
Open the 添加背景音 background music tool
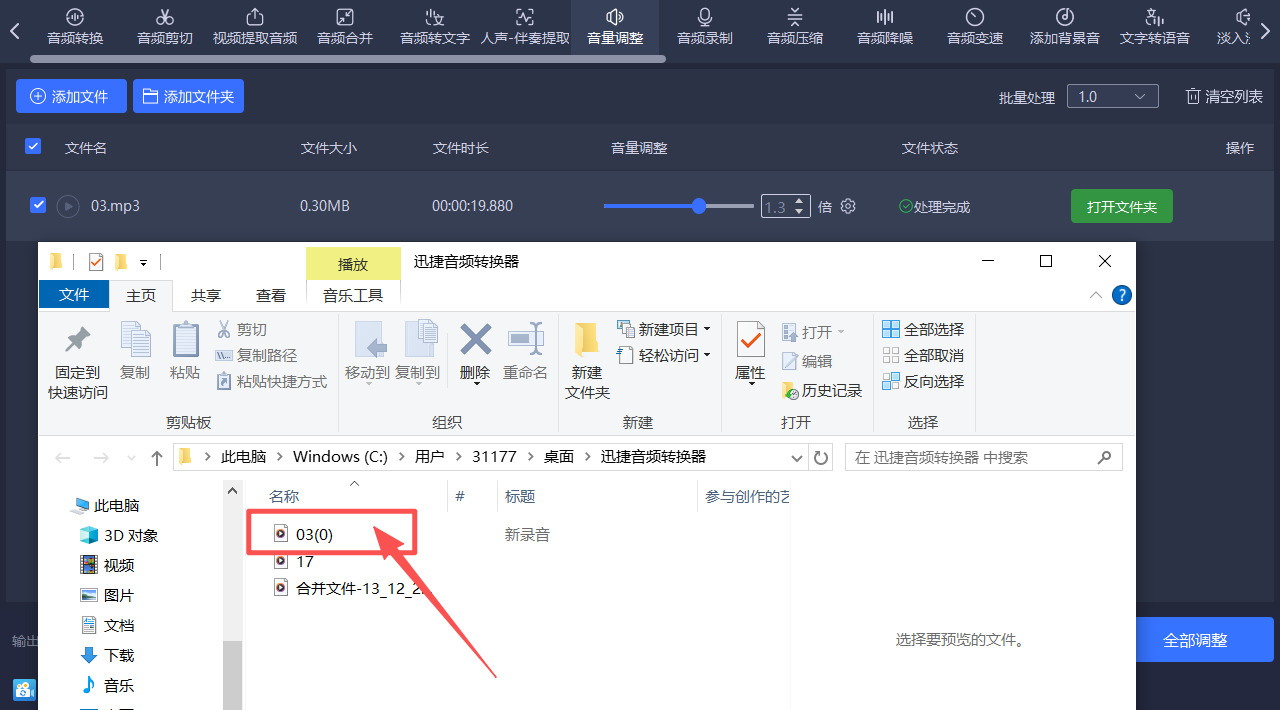1065,27
